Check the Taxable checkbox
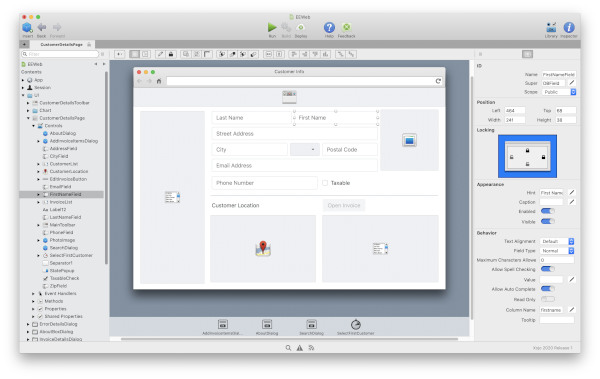The height and width of the screenshot is (379, 600). [x=325, y=183]
